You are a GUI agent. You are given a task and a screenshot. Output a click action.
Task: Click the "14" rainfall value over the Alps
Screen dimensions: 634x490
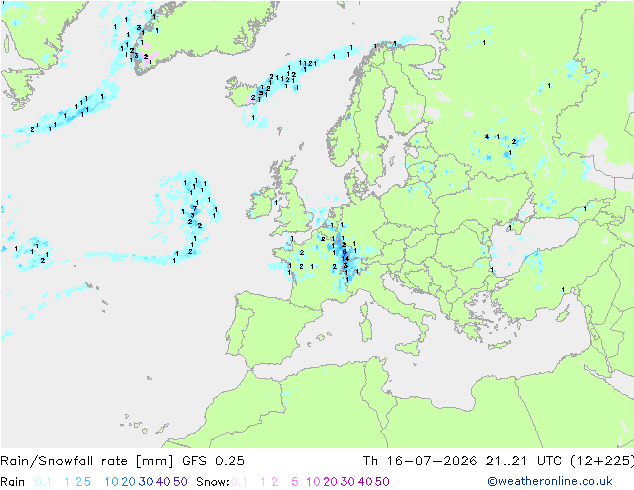[x=345, y=258]
